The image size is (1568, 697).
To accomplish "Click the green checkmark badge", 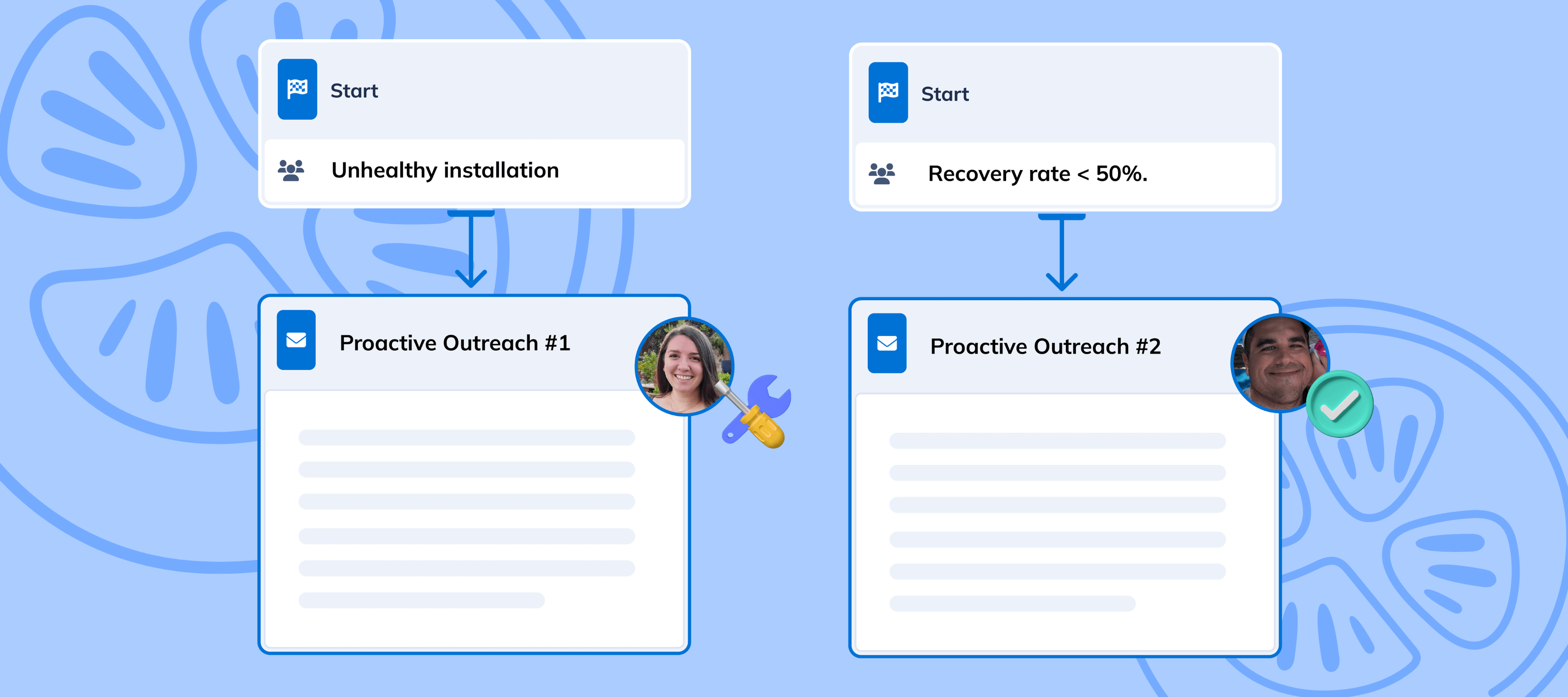I will (x=1339, y=404).
